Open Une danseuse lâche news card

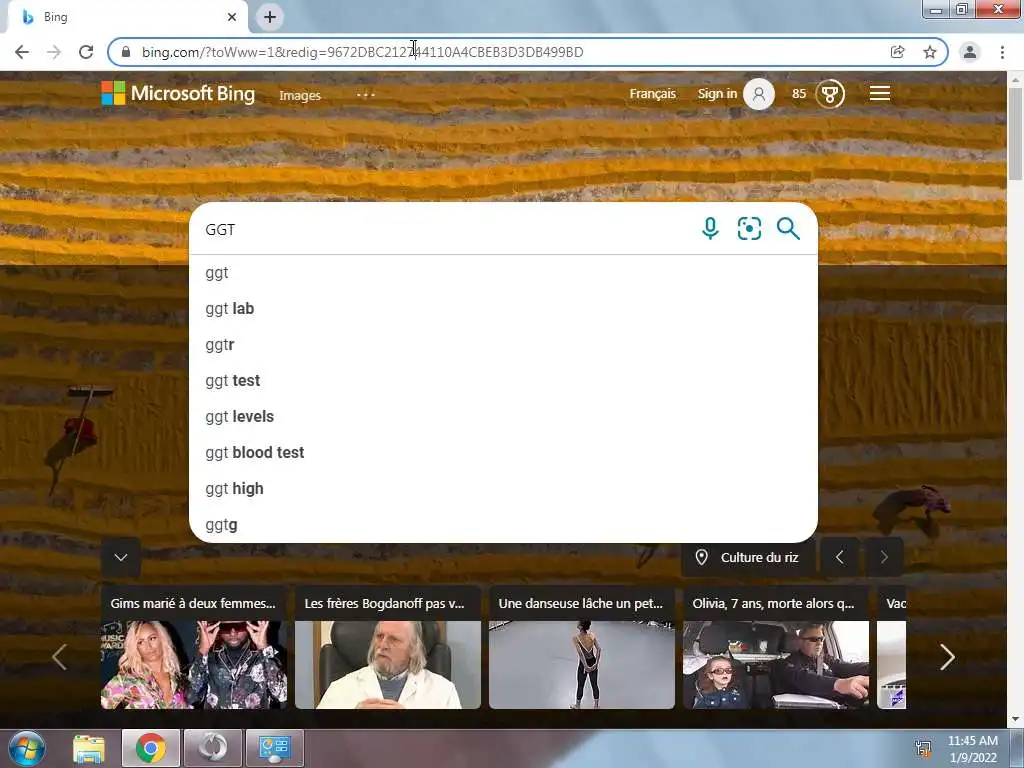(x=582, y=648)
